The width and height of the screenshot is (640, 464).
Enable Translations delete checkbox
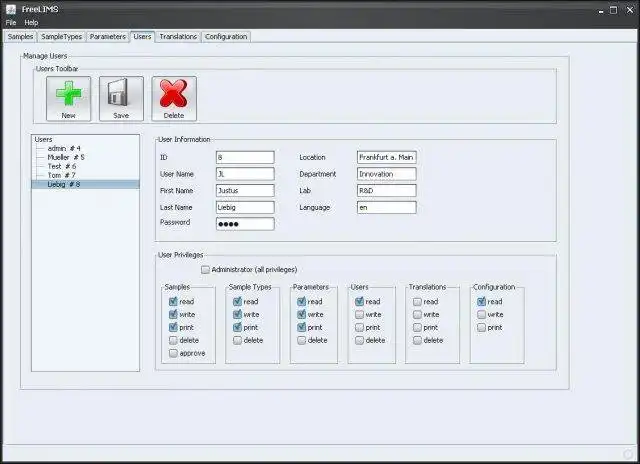point(417,340)
